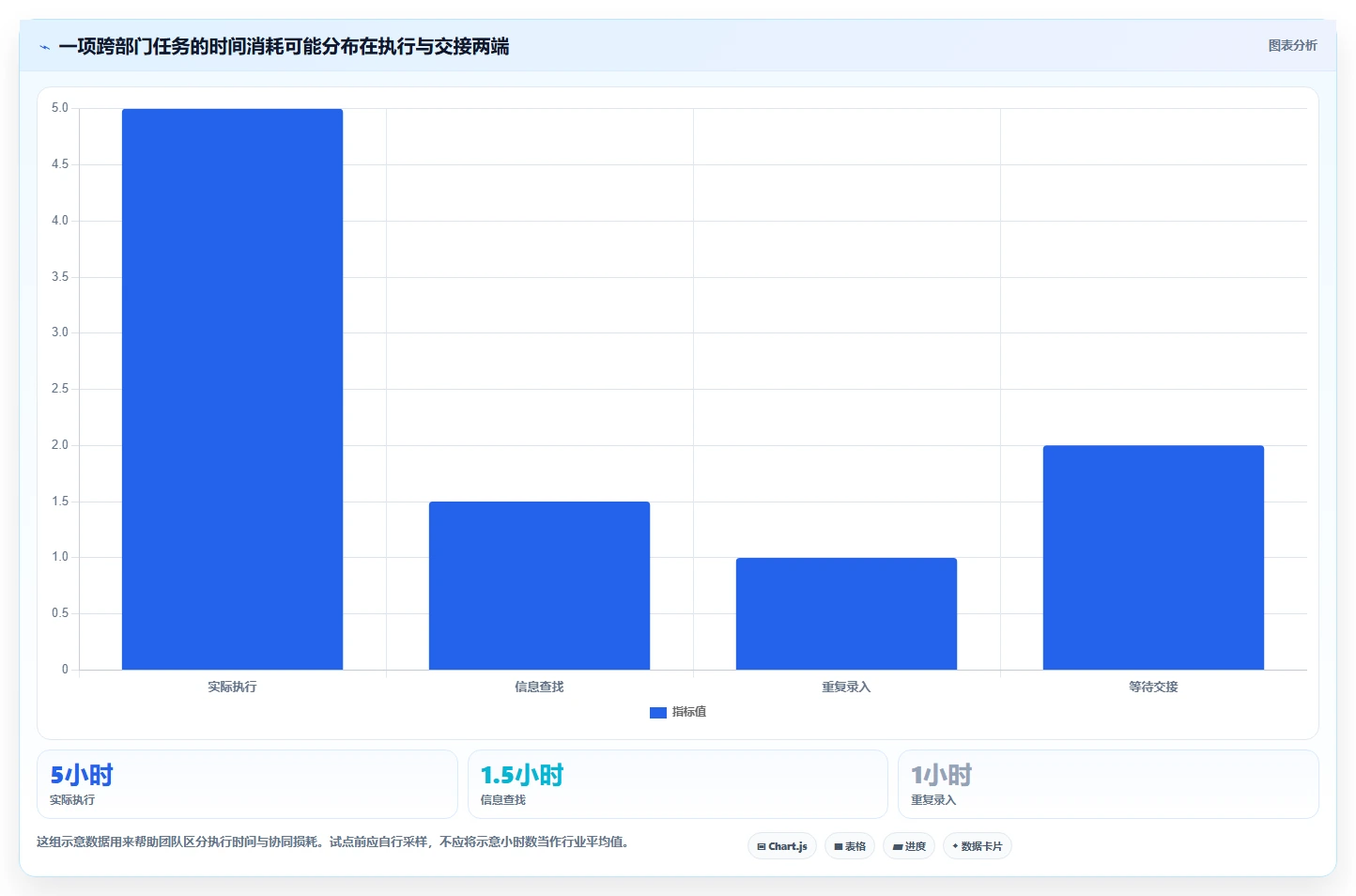The width and height of the screenshot is (1356, 896).
Task: Click the 信息查找 caption in stat card
Action: [503, 800]
